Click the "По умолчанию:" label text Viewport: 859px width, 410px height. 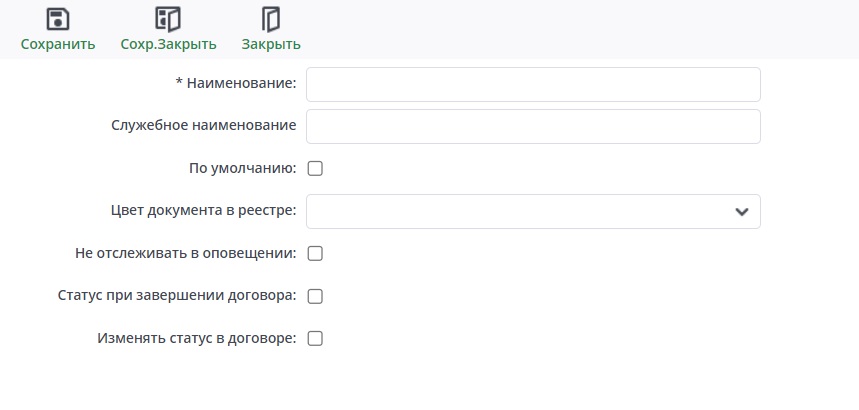(x=242, y=169)
